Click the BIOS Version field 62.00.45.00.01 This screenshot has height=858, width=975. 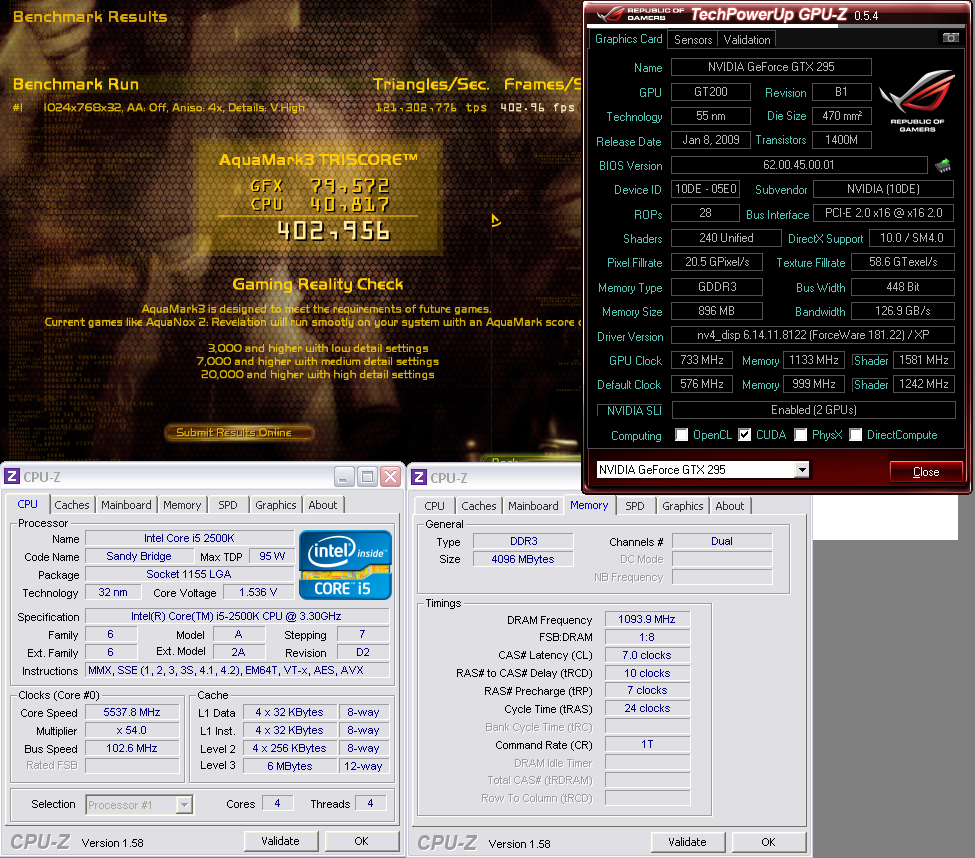tap(799, 165)
